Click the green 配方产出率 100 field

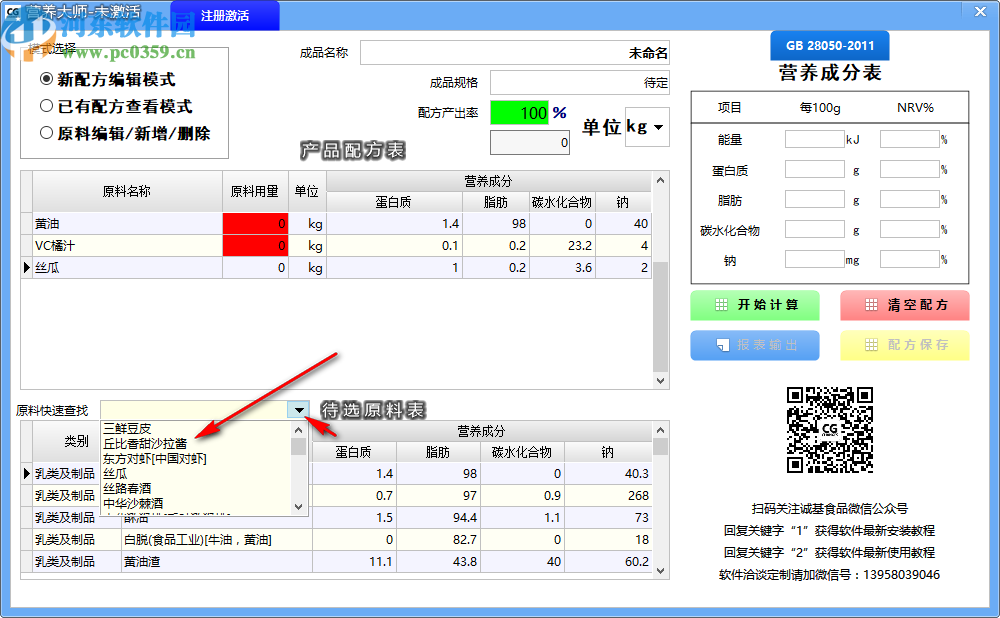click(x=519, y=113)
